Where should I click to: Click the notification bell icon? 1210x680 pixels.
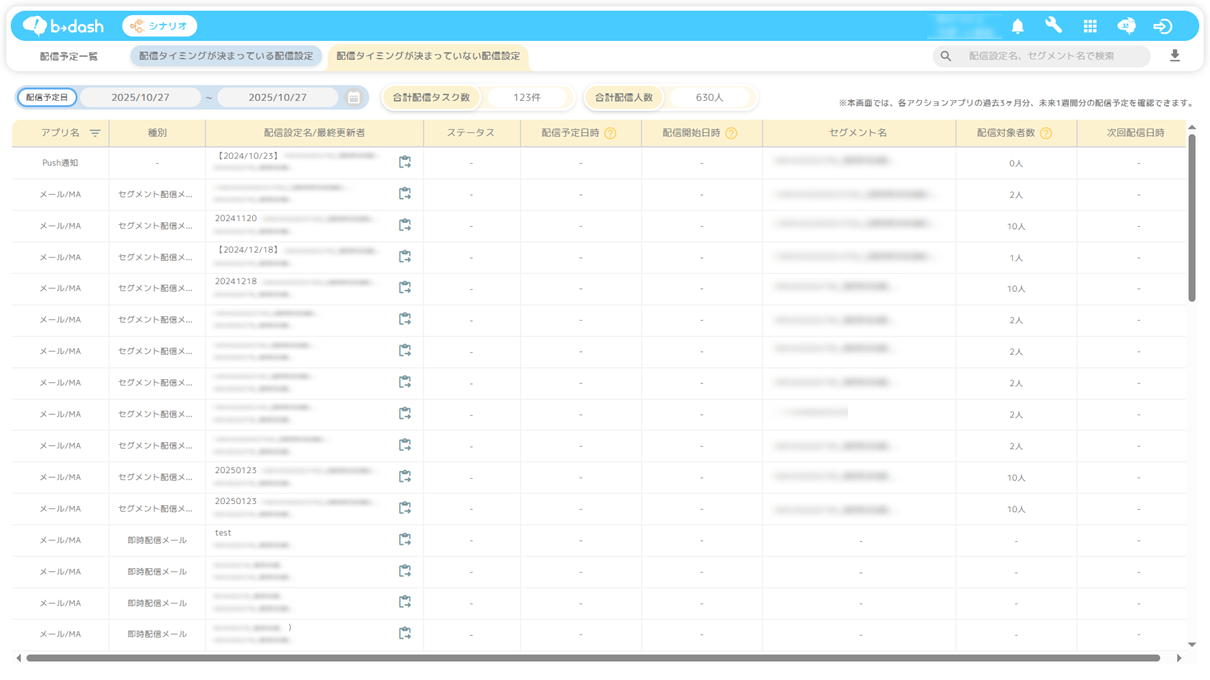coord(1018,26)
